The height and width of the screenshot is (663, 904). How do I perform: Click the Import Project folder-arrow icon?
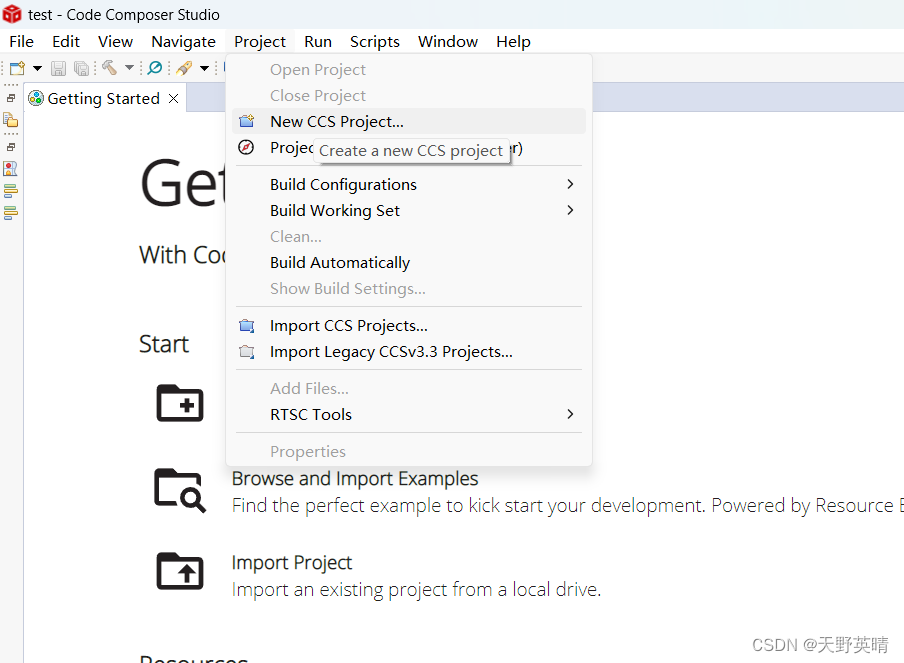(180, 571)
